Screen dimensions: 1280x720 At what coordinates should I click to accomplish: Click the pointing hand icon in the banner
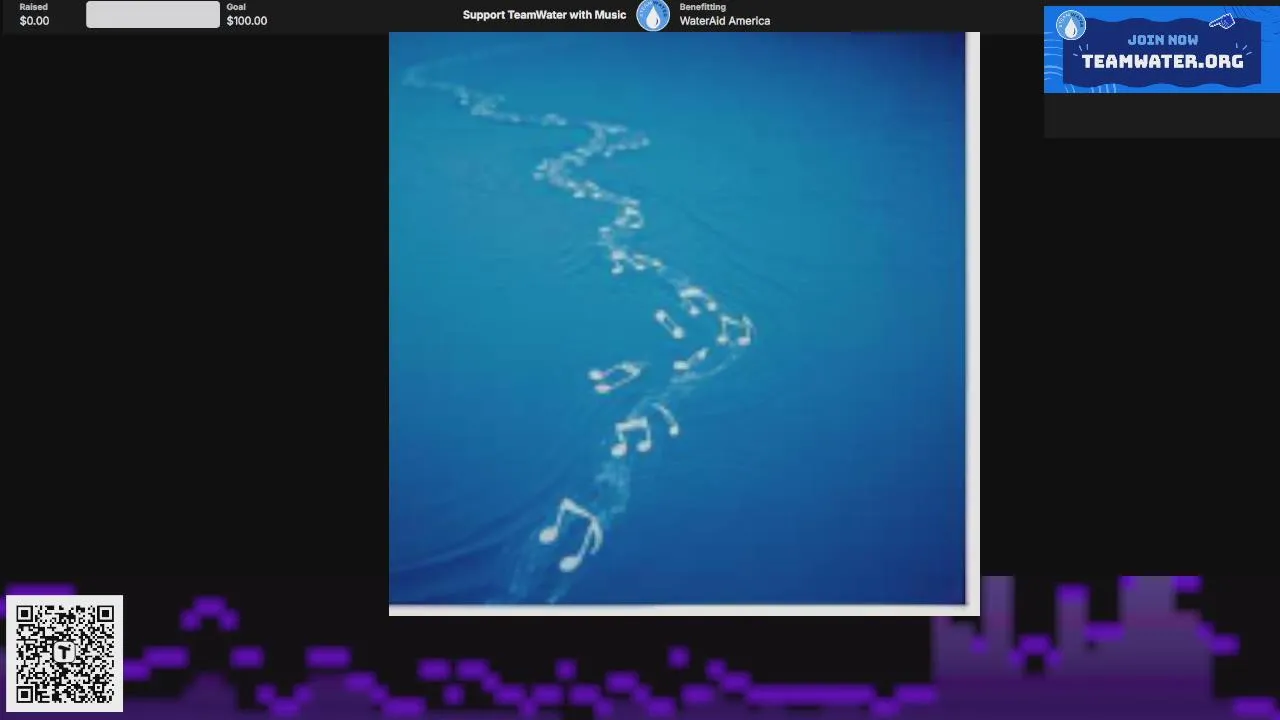pyautogui.click(x=1222, y=22)
